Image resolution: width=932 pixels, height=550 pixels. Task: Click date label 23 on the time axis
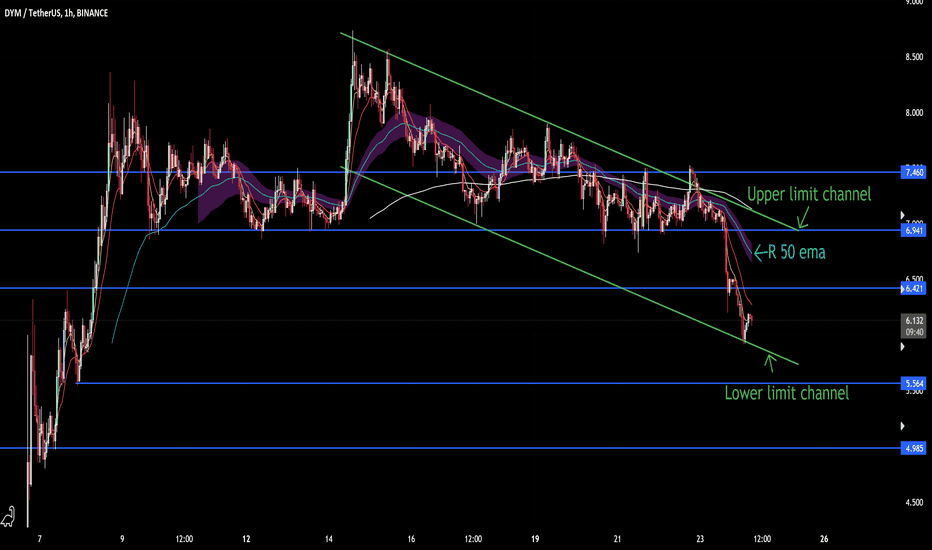(x=700, y=539)
